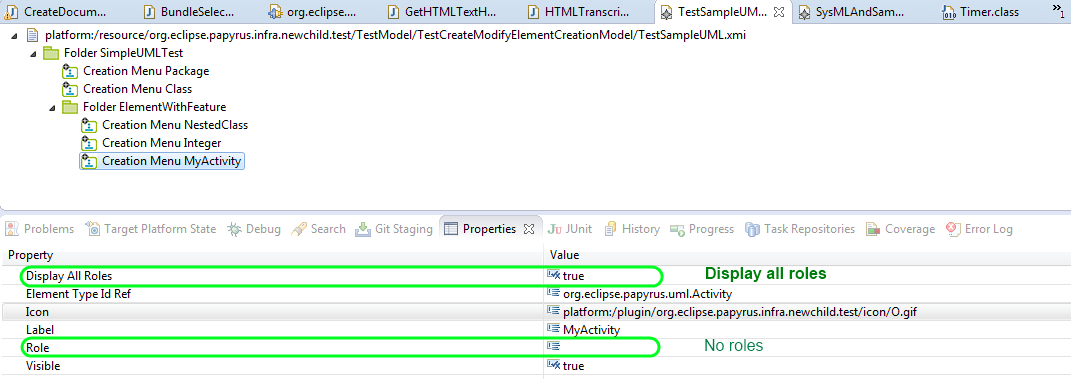The image size is (1071, 379).
Task: Click the Property column header
Action: [273, 255]
